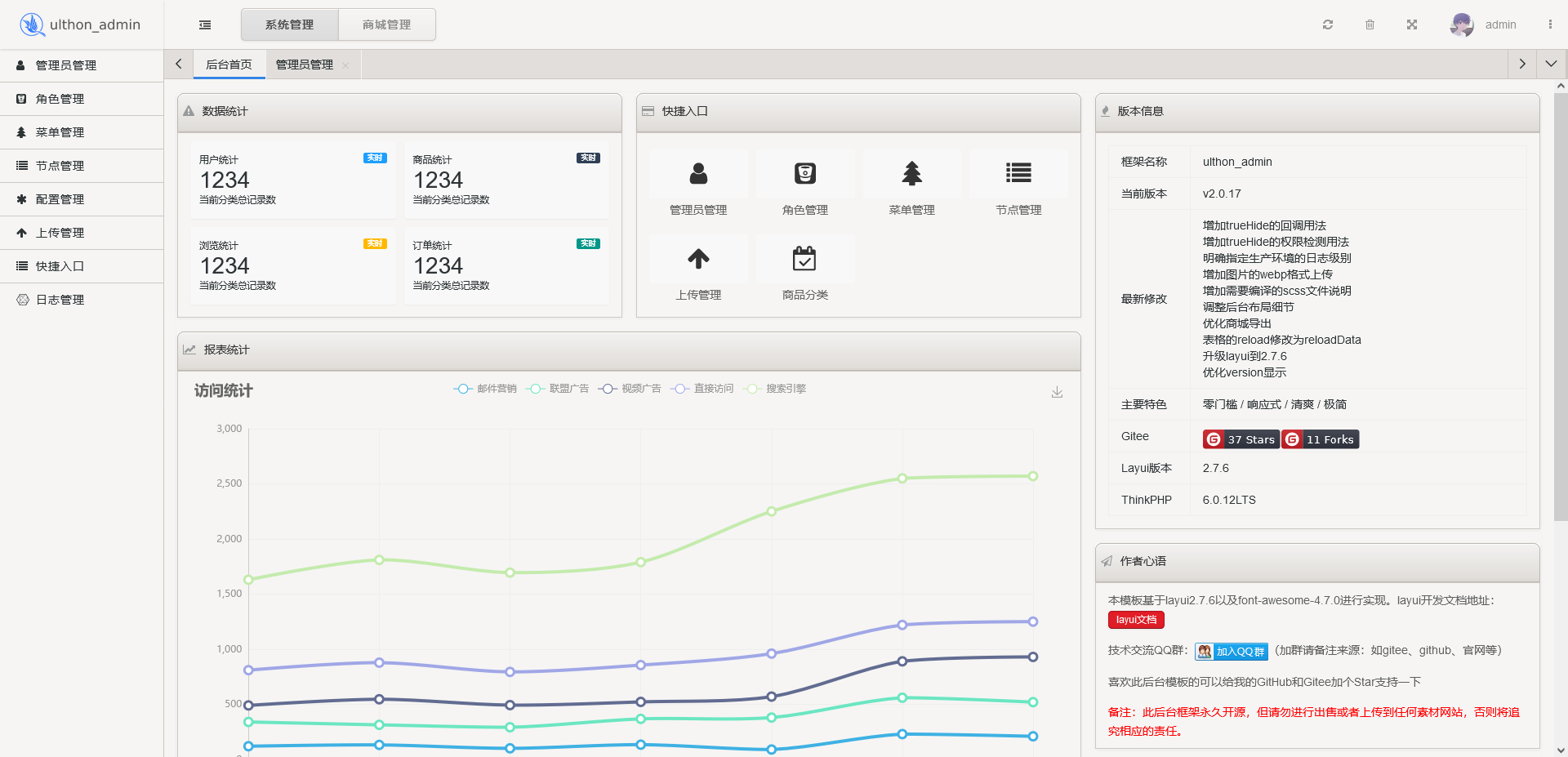Click the scrollbar down arrow
Viewport: 1568px width, 757px height.
pos(1561,750)
